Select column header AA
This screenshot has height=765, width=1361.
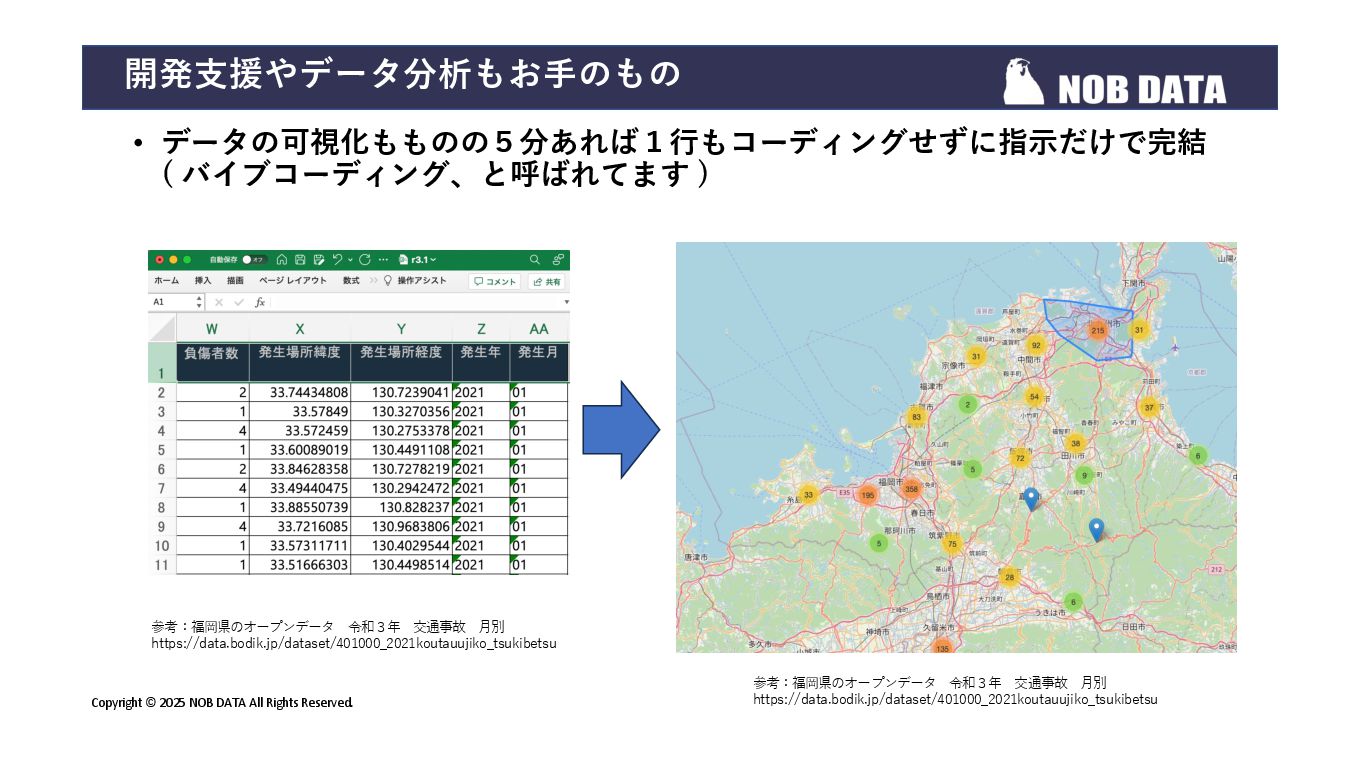[x=539, y=328]
